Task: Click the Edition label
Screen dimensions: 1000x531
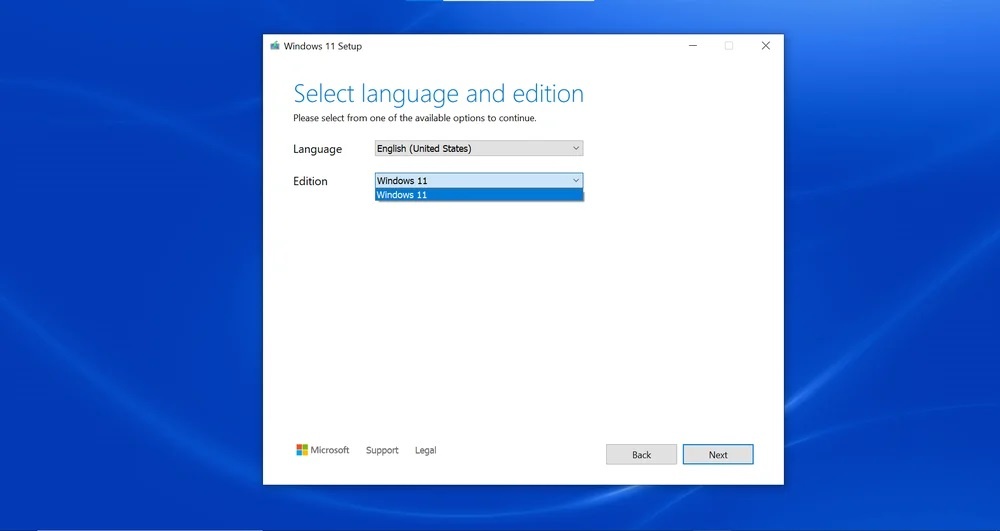Action: click(x=310, y=181)
